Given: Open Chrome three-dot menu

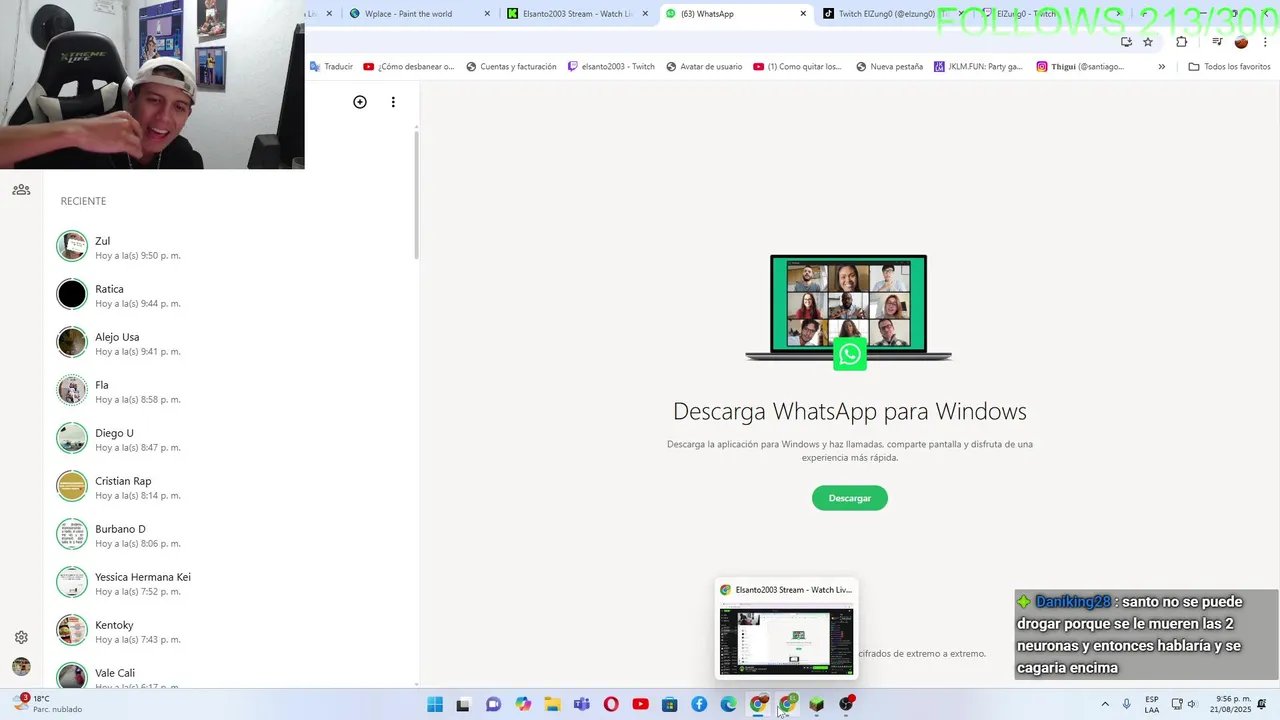Looking at the screenshot, I should [x=1265, y=42].
